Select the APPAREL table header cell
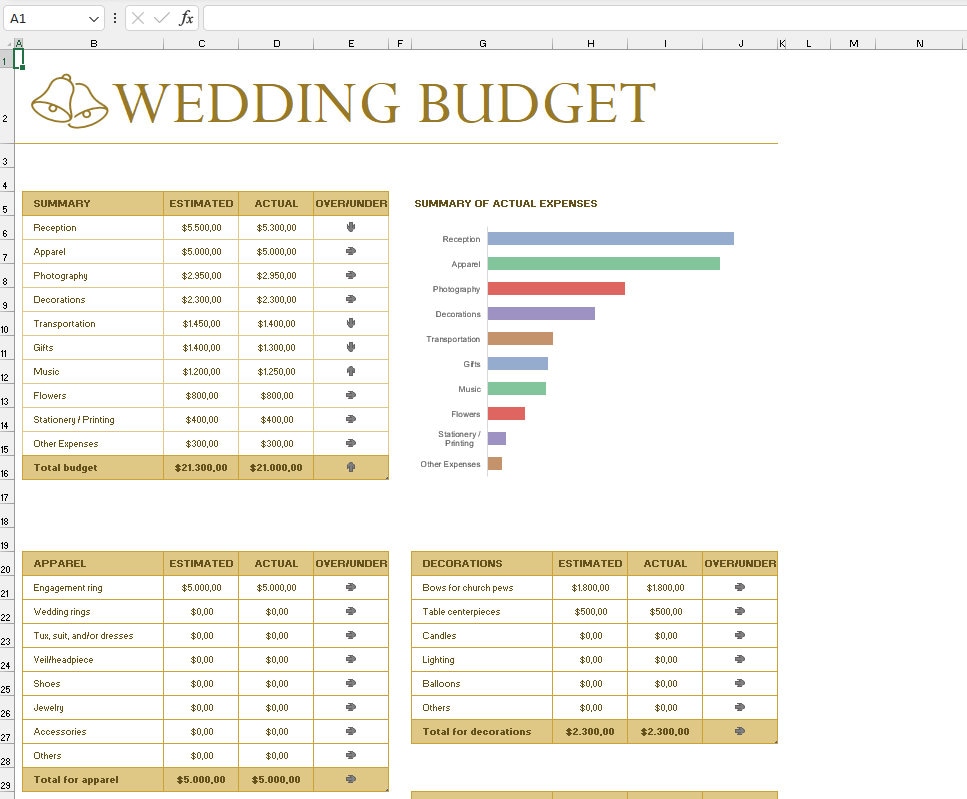 (93, 563)
